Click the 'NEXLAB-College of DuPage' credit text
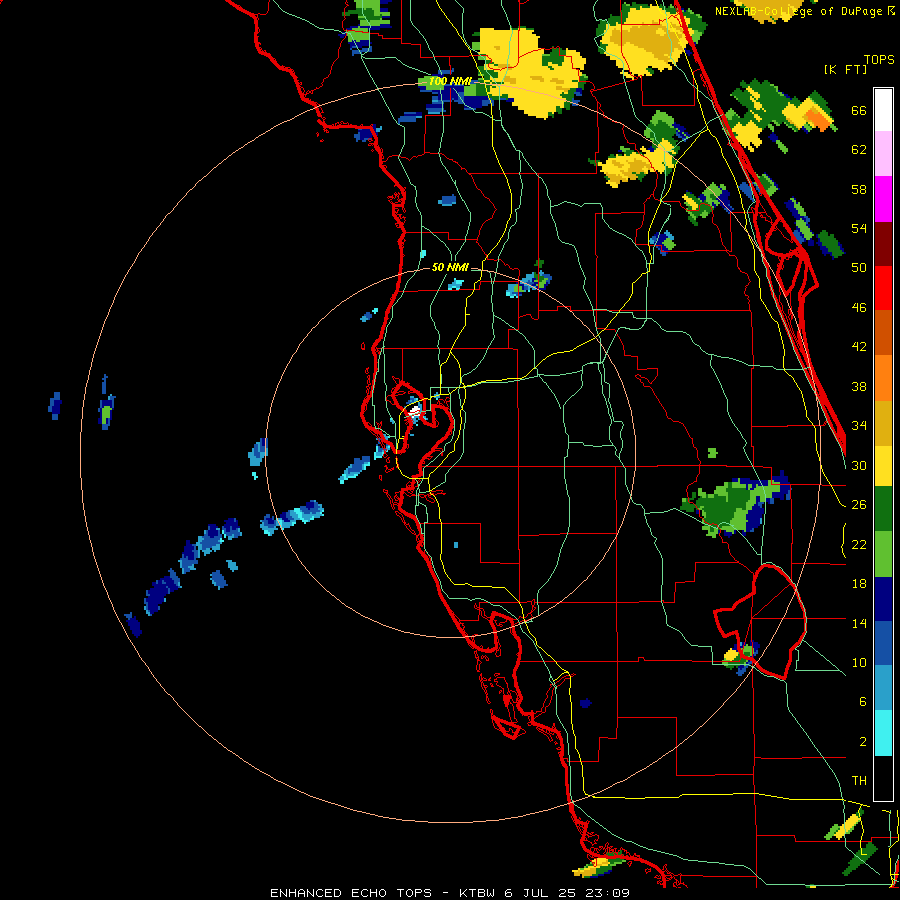The height and width of the screenshot is (900, 900). click(799, 11)
